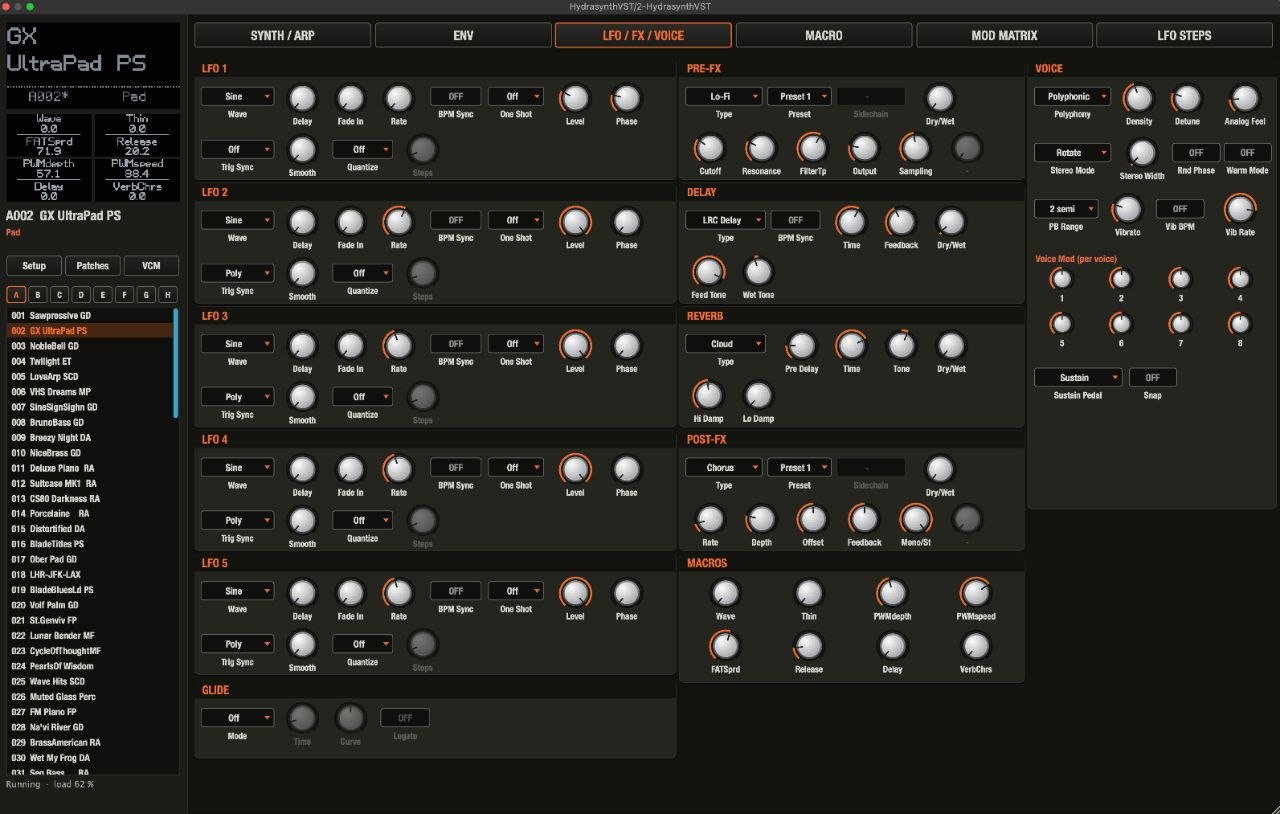Click the Delay Feedback knob
This screenshot has width=1280, height=814.
[x=900, y=222]
